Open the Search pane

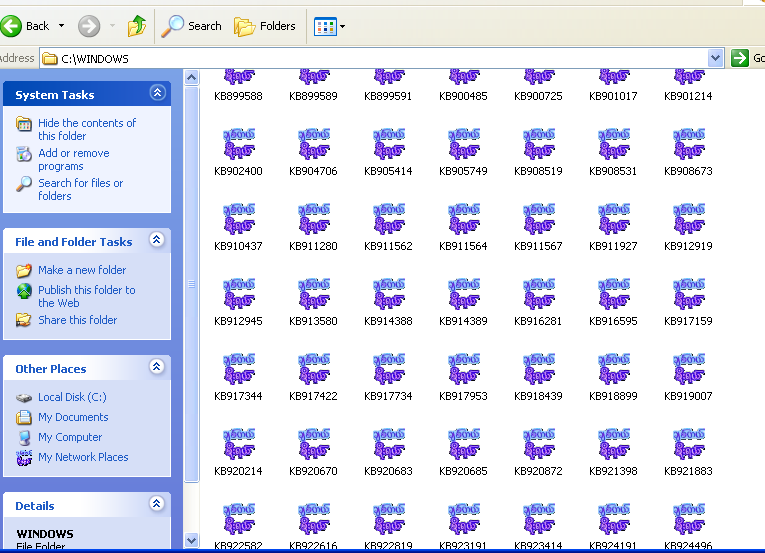point(191,26)
